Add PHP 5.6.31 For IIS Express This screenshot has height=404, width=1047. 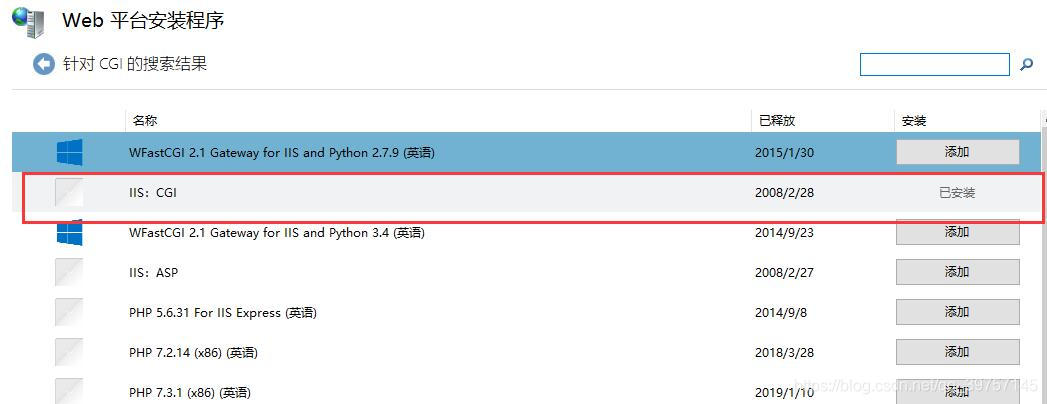(957, 312)
